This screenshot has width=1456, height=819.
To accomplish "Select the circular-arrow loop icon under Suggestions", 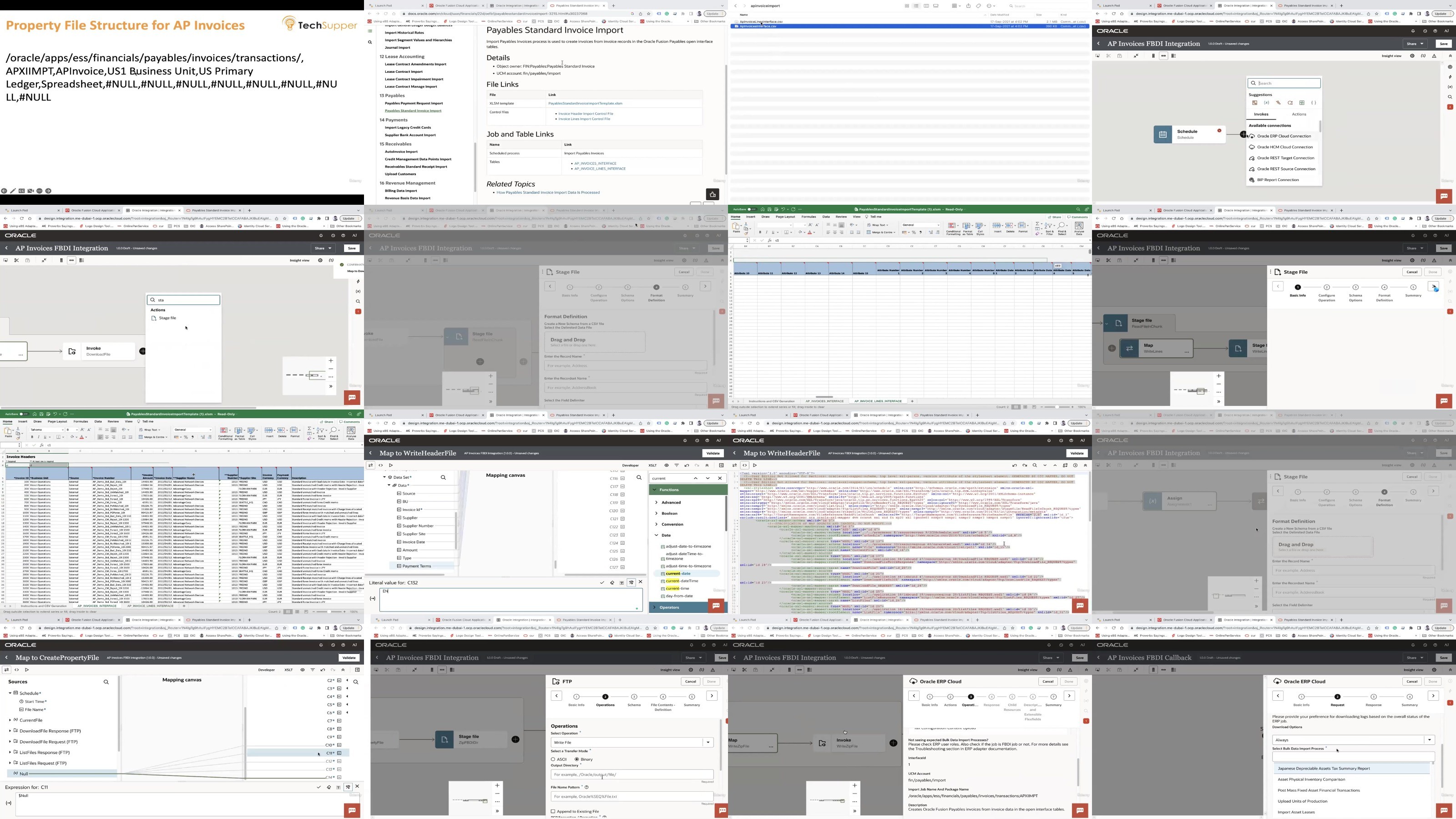I will [1290, 103].
